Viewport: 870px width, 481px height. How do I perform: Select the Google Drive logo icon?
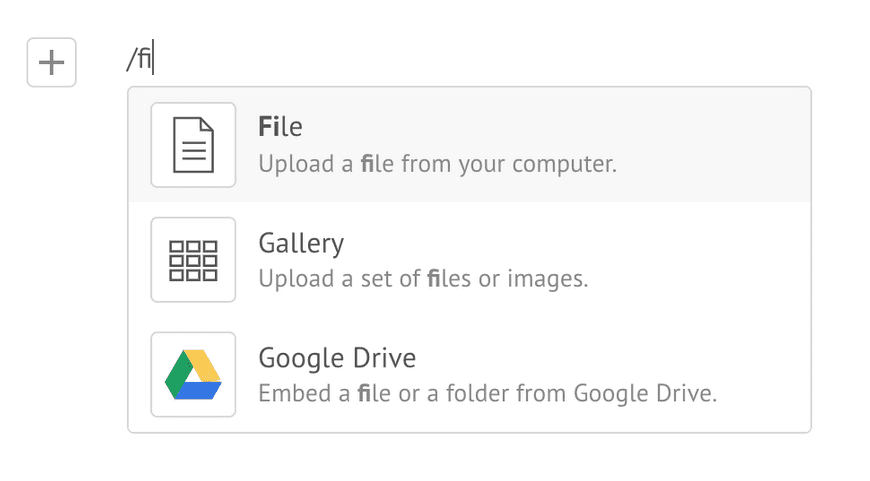tap(193, 374)
